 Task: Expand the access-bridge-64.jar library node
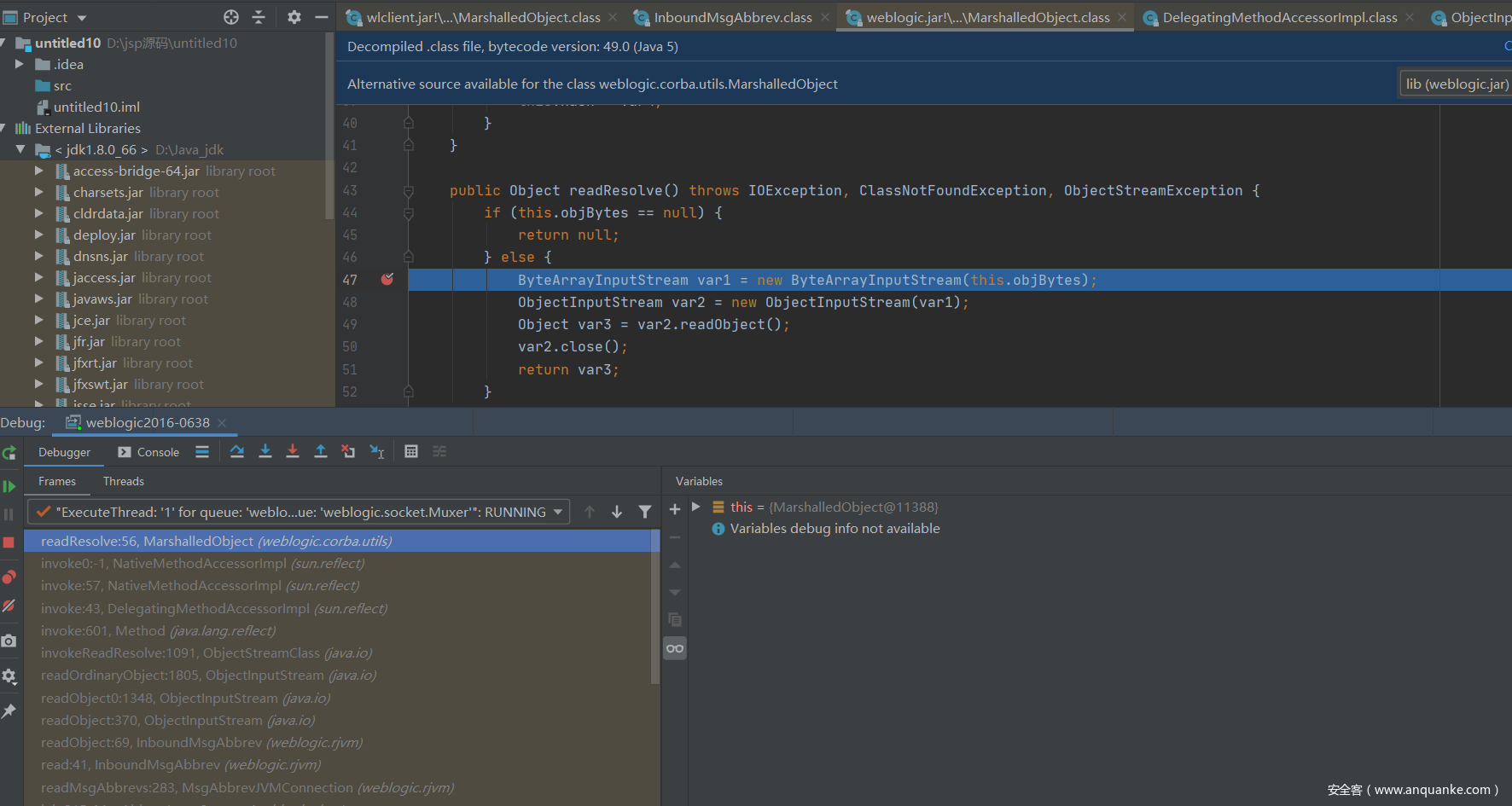point(38,171)
